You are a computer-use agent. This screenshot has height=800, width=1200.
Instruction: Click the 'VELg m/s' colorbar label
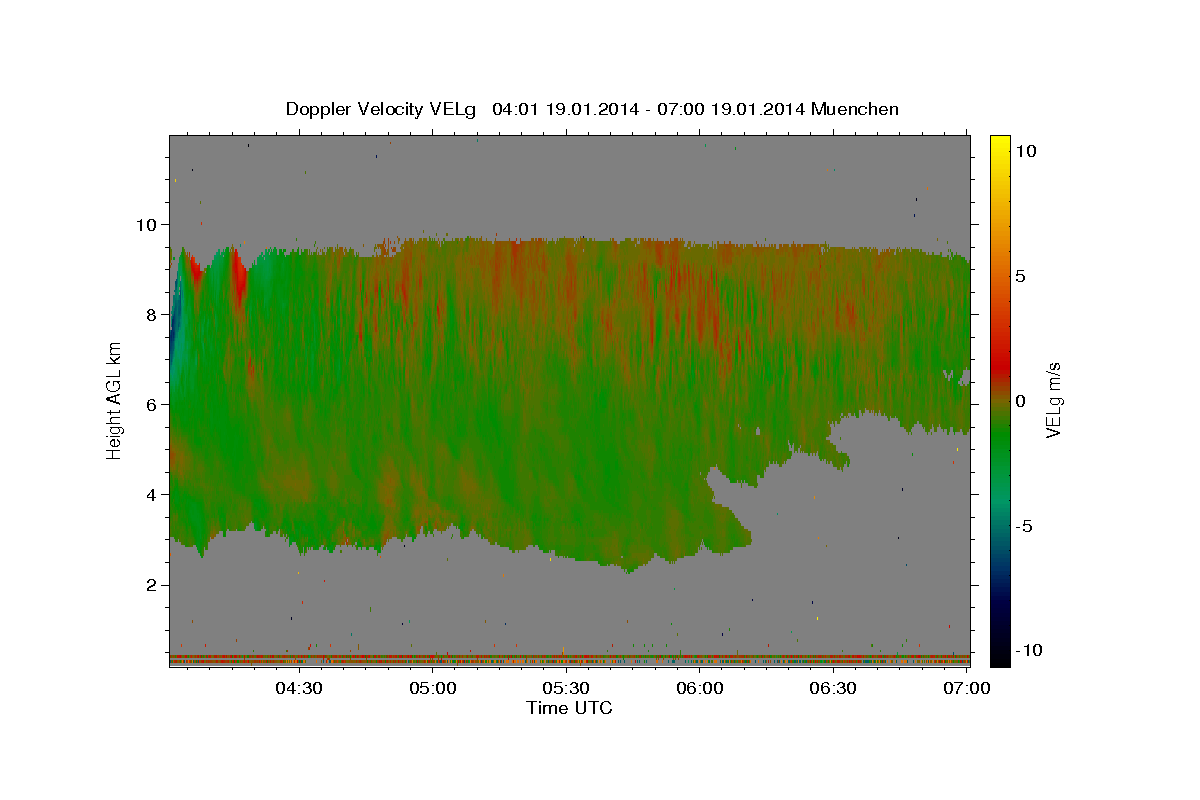1053,400
